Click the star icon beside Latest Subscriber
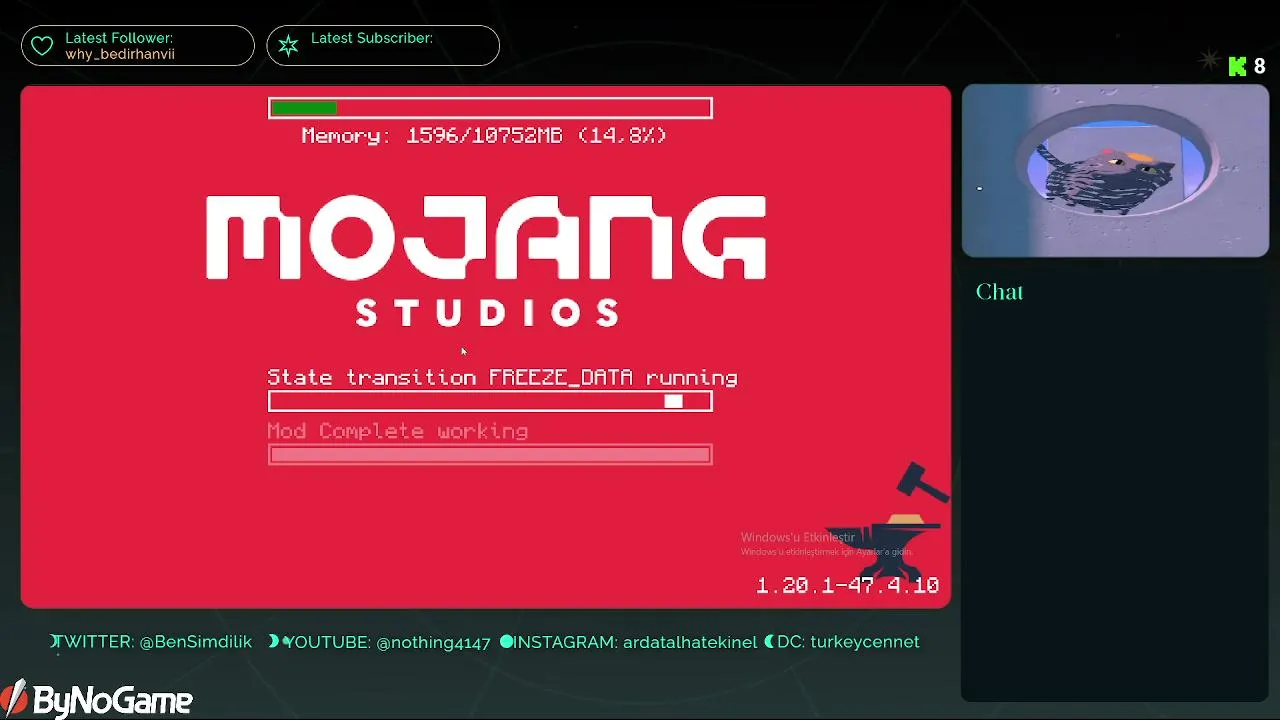This screenshot has height=720, width=1280. click(x=288, y=46)
